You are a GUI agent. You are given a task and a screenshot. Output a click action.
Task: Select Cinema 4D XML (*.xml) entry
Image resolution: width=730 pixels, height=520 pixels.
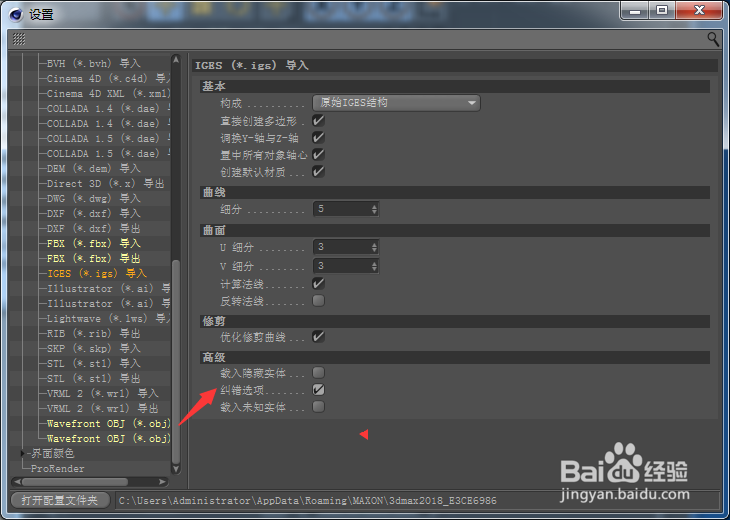point(108,94)
